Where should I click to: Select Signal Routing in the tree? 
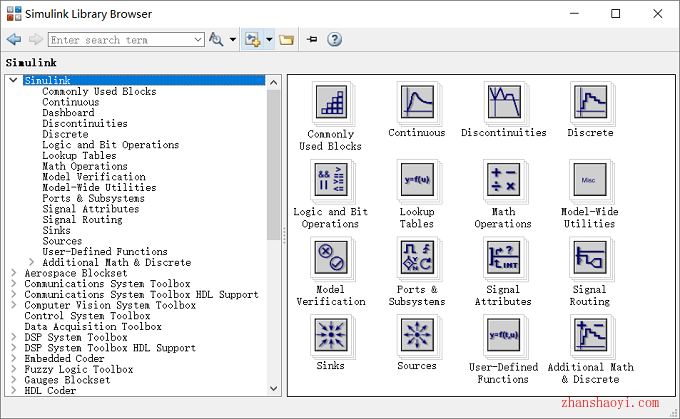click(x=82, y=219)
